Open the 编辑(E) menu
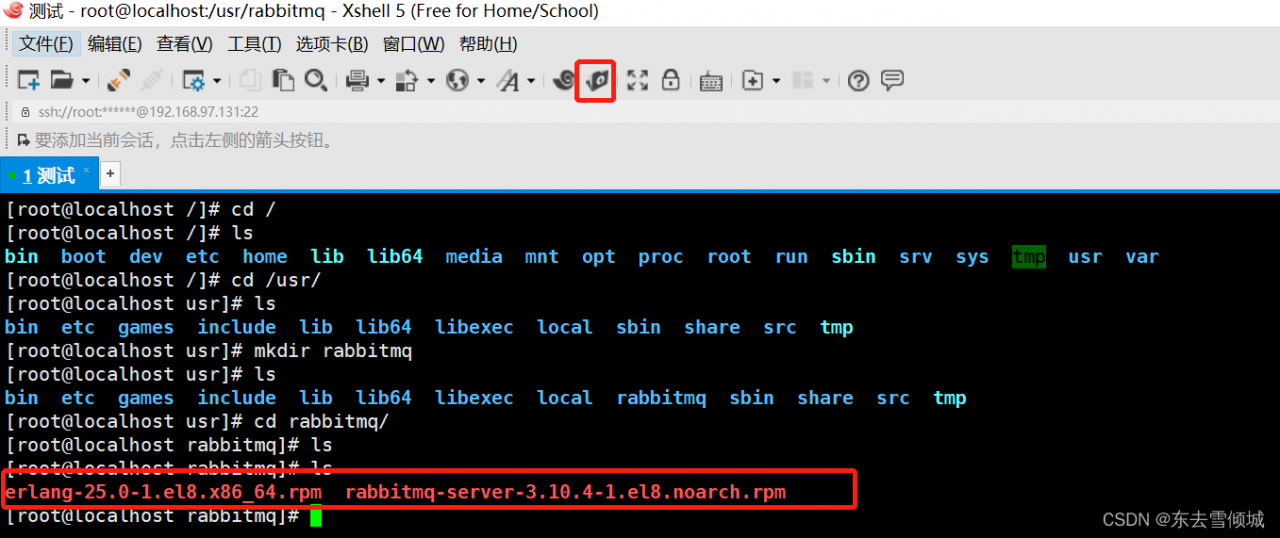 point(115,44)
